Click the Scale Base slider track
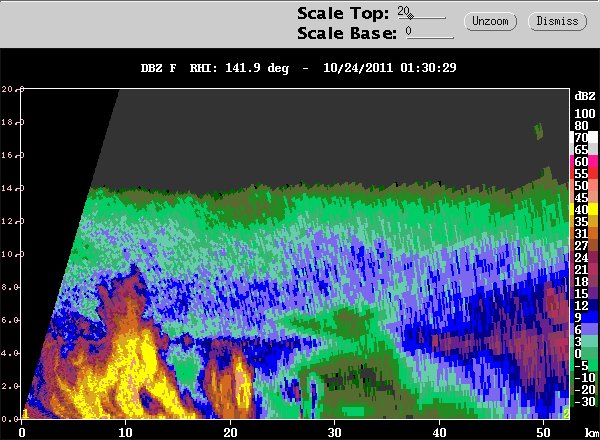The height and width of the screenshot is (440, 600). (430, 37)
